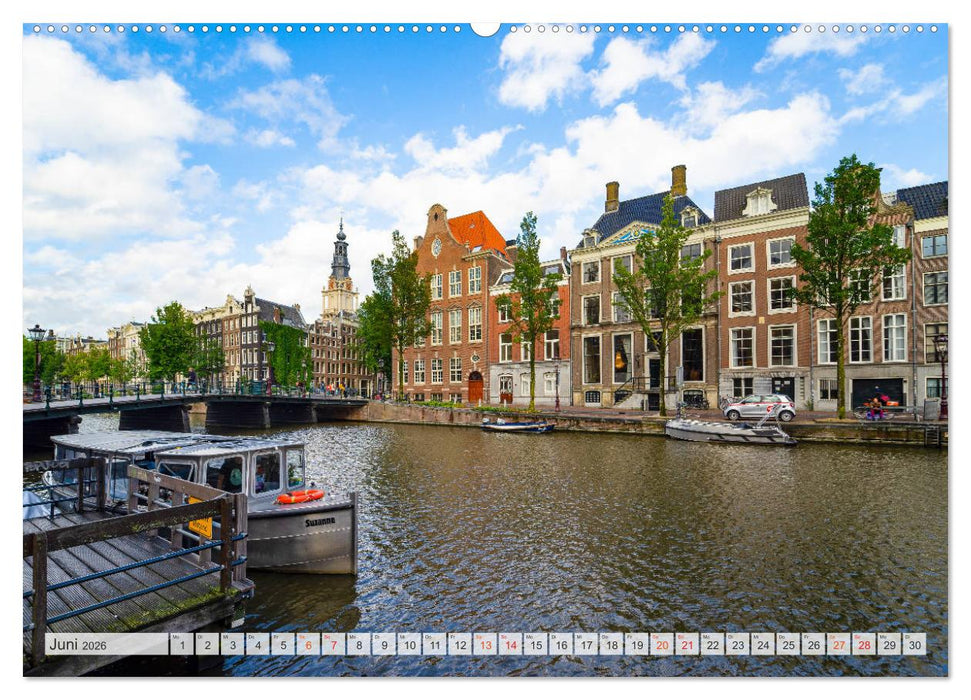Click the red Saturday 6 date cell

pyautogui.click(x=310, y=648)
